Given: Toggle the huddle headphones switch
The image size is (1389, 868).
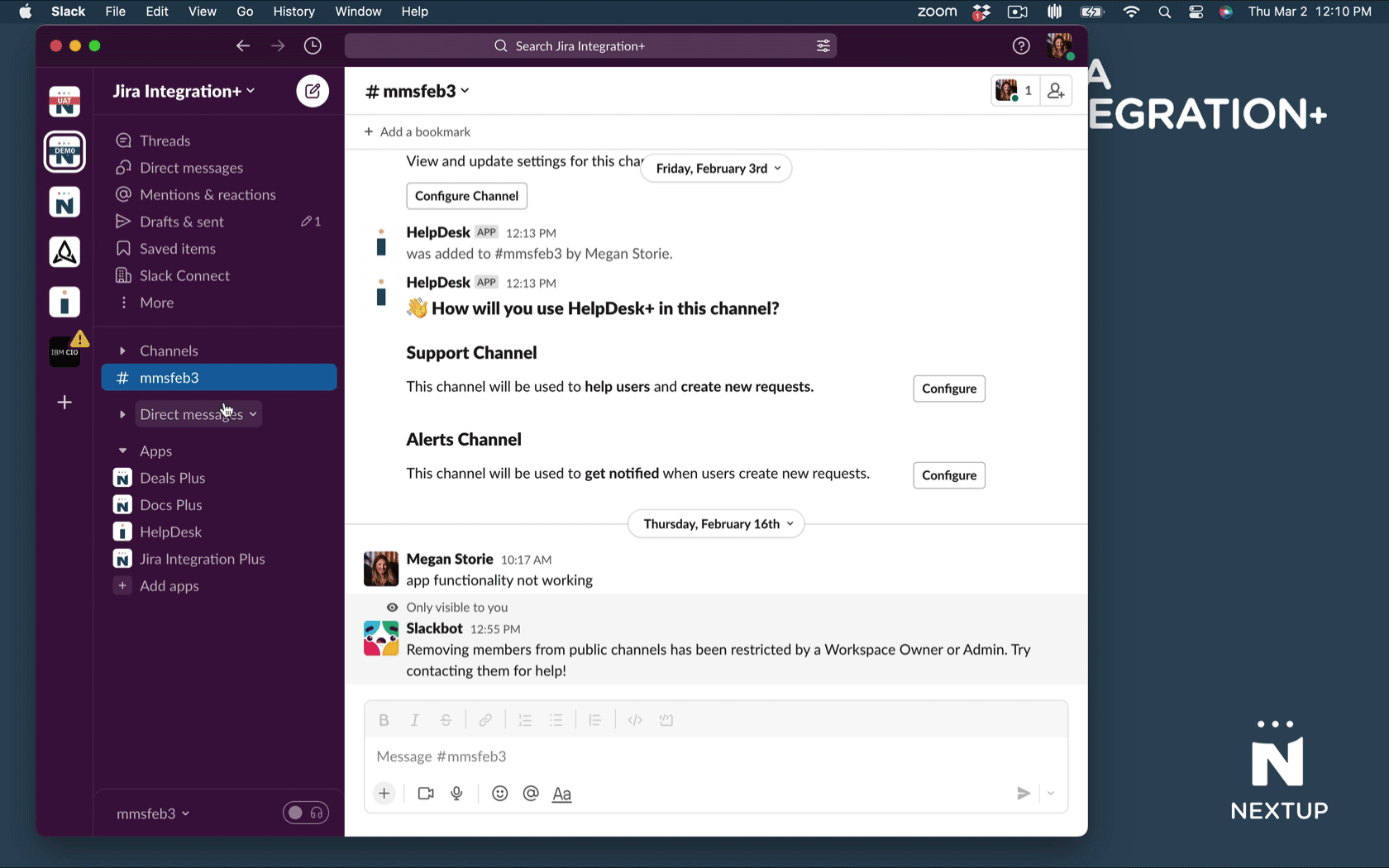Looking at the screenshot, I should 306,813.
